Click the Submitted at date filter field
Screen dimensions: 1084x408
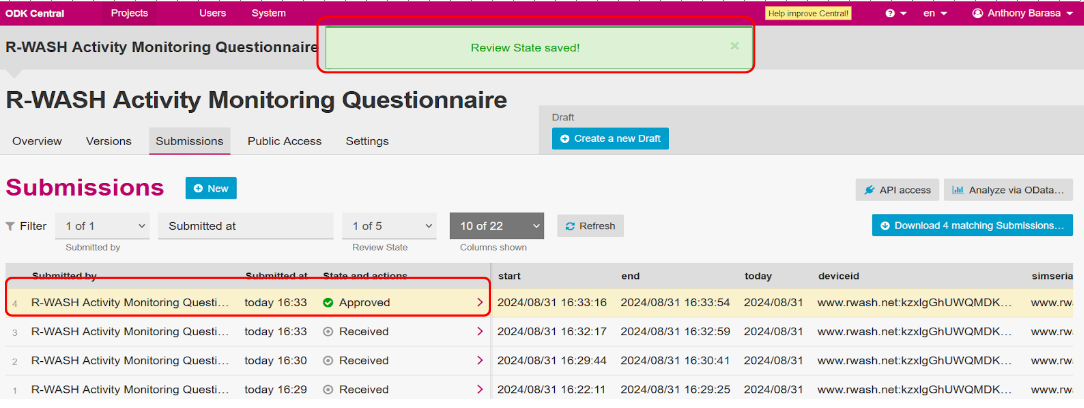(x=245, y=226)
